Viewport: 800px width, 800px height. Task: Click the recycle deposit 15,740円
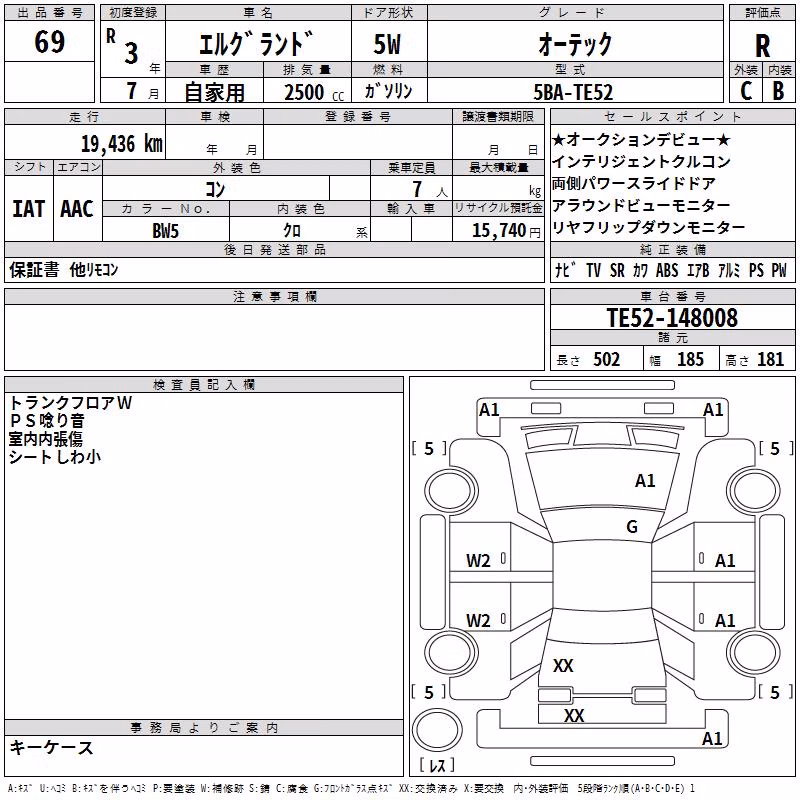[506, 231]
